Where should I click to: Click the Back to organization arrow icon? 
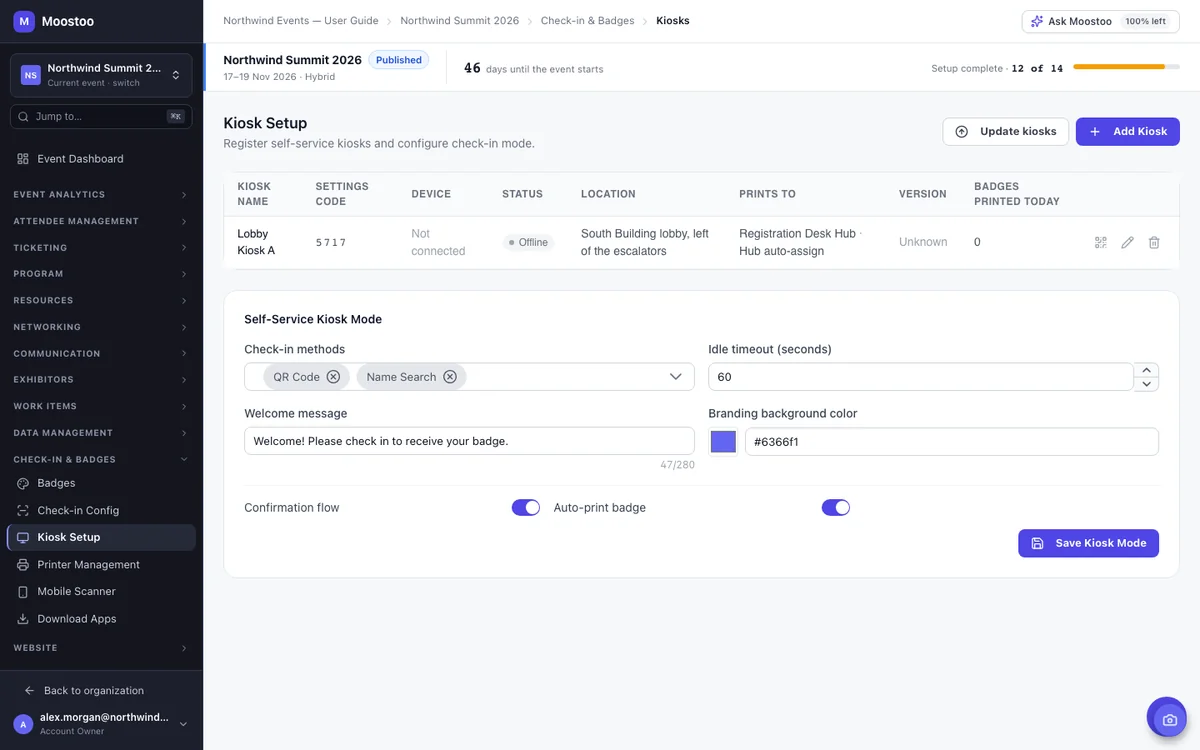pos(29,691)
